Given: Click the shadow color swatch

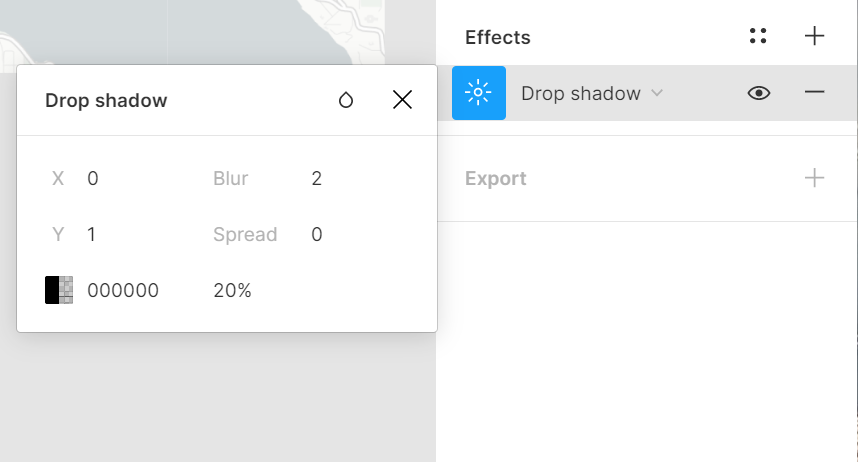Looking at the screenshot, I should pos(59,290).
